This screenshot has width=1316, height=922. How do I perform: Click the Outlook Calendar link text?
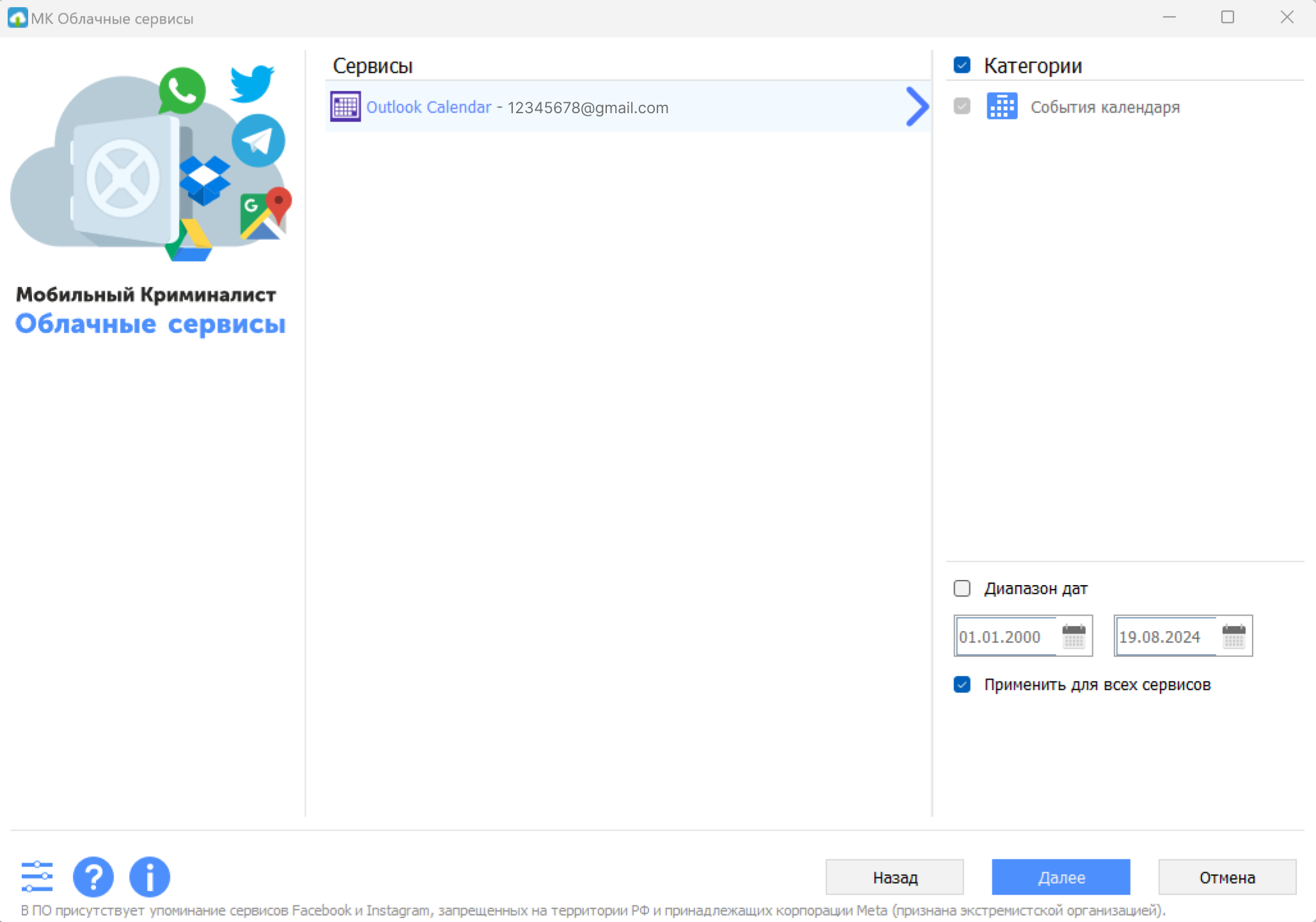428,107
